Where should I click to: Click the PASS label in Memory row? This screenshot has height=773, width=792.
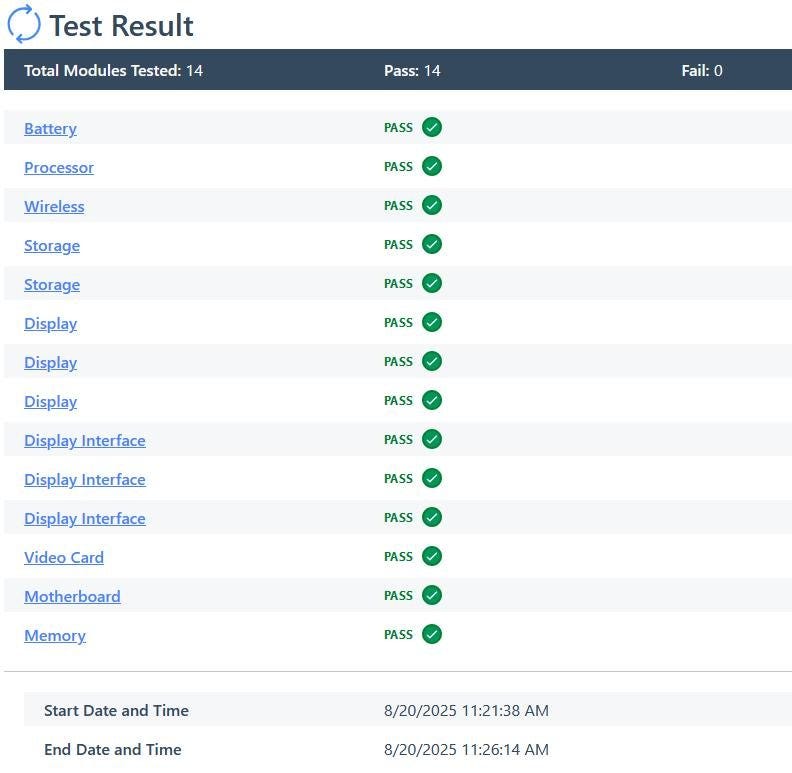coord(399,635)
